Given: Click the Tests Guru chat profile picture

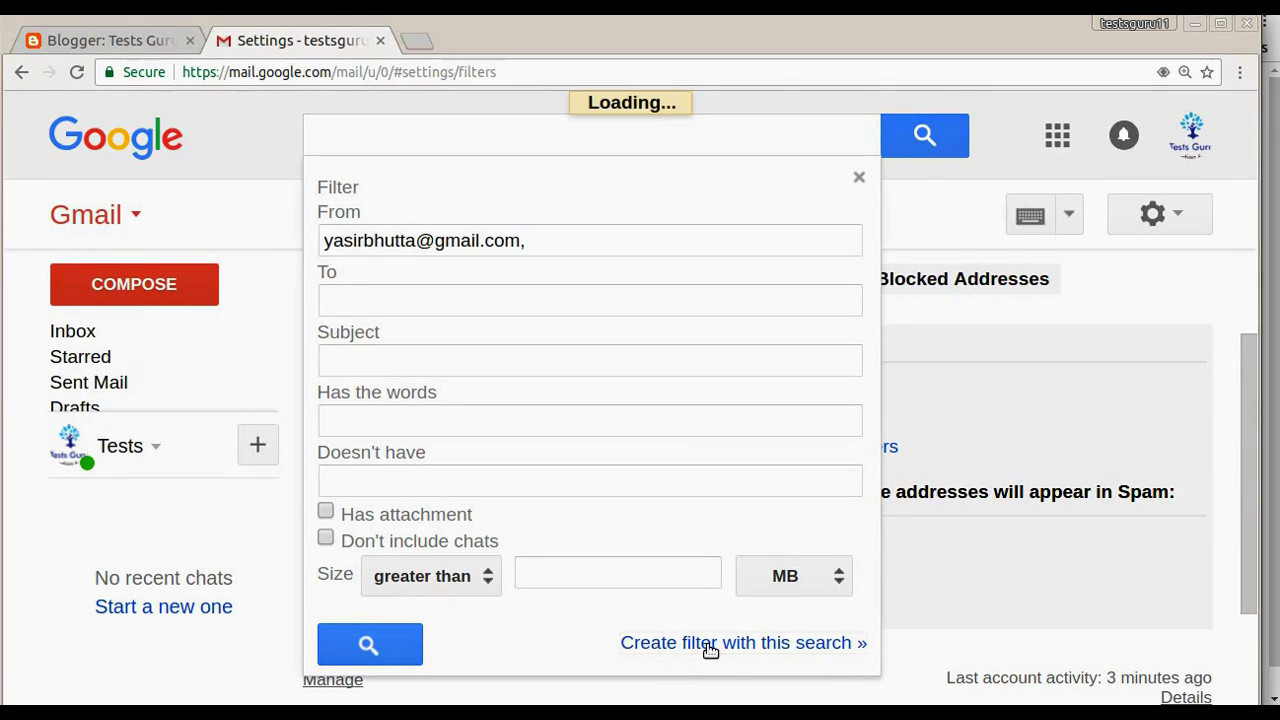Looking at the screenshot, I should (x=70, y=446).
